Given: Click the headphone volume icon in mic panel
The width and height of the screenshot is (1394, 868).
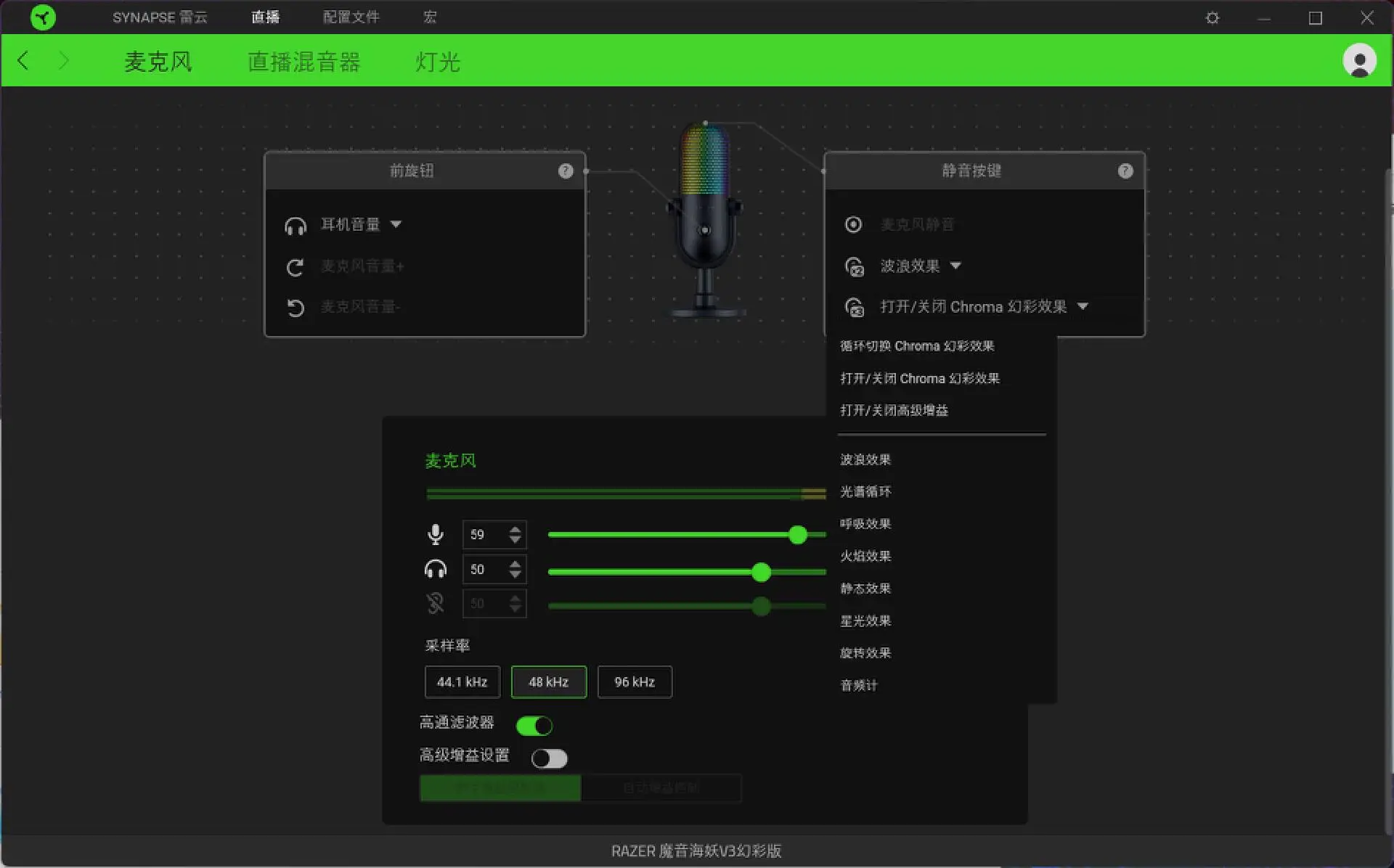Looking at the screenshot, I should tap(436, 569).
